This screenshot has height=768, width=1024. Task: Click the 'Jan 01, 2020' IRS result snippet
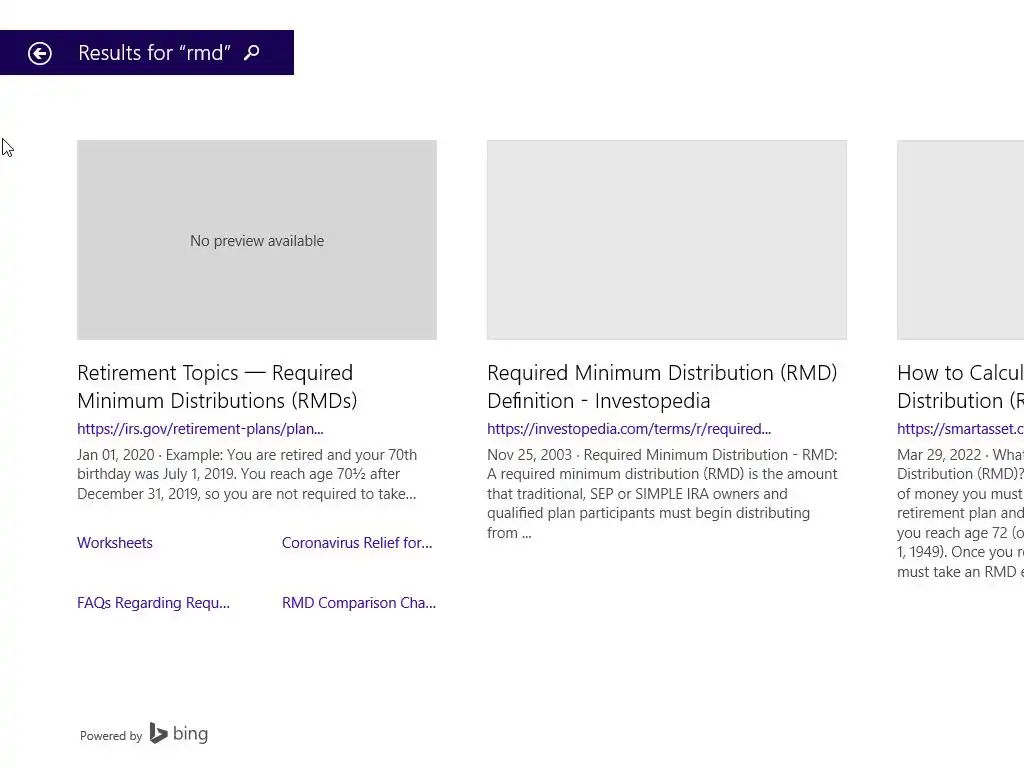point(247,474)
